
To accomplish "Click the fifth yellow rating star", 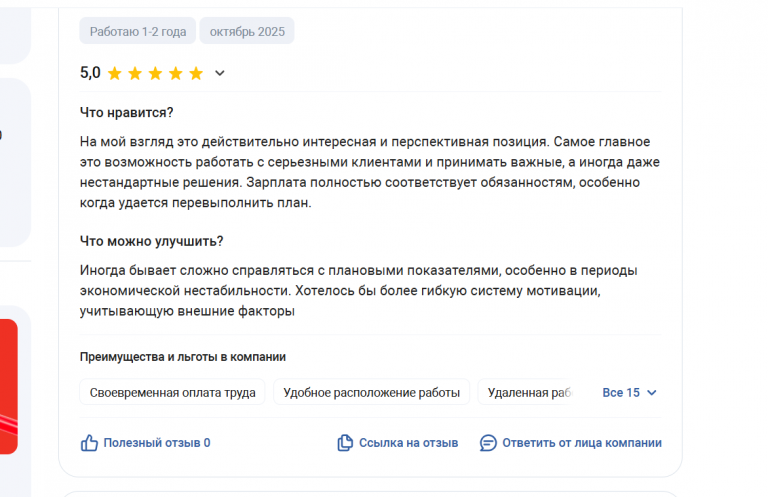I will click(x=196, y=73).
